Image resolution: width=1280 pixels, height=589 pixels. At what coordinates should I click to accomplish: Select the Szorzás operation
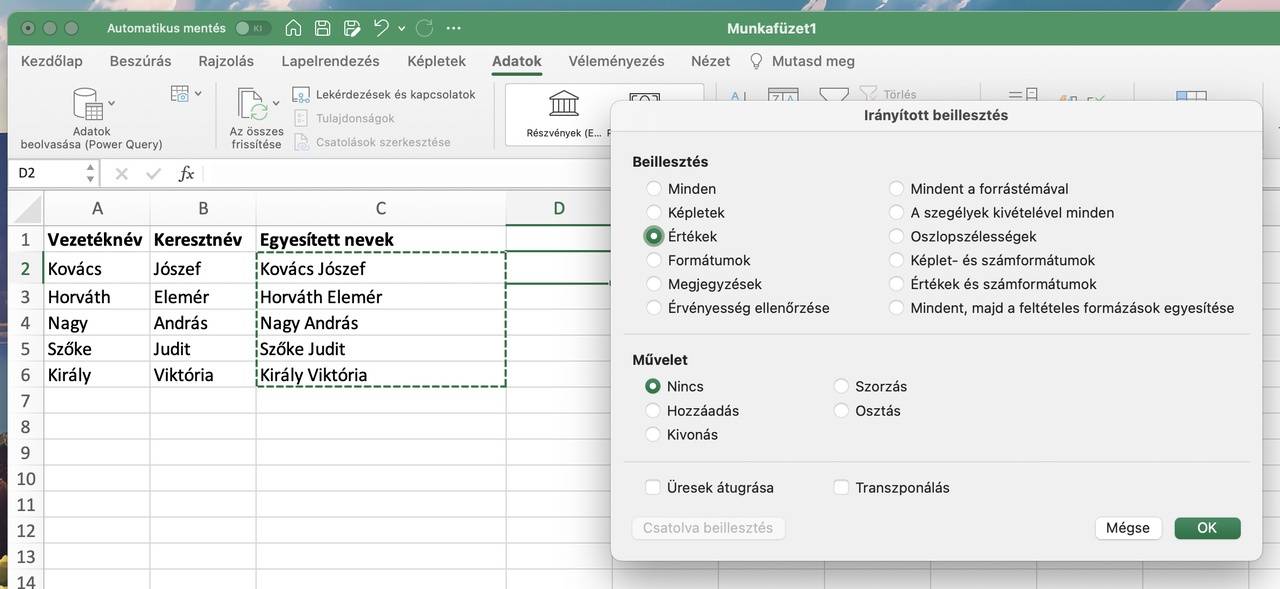[841, 386]
